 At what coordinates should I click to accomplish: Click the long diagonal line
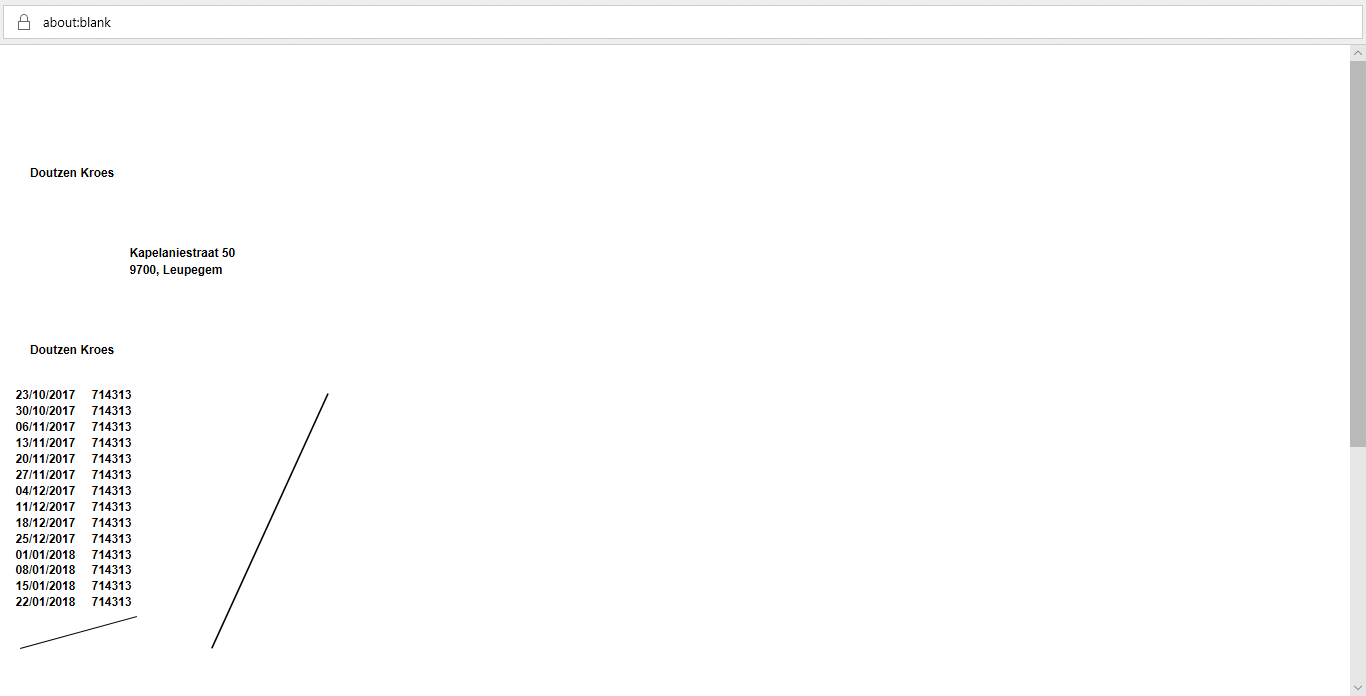(270, 521)
